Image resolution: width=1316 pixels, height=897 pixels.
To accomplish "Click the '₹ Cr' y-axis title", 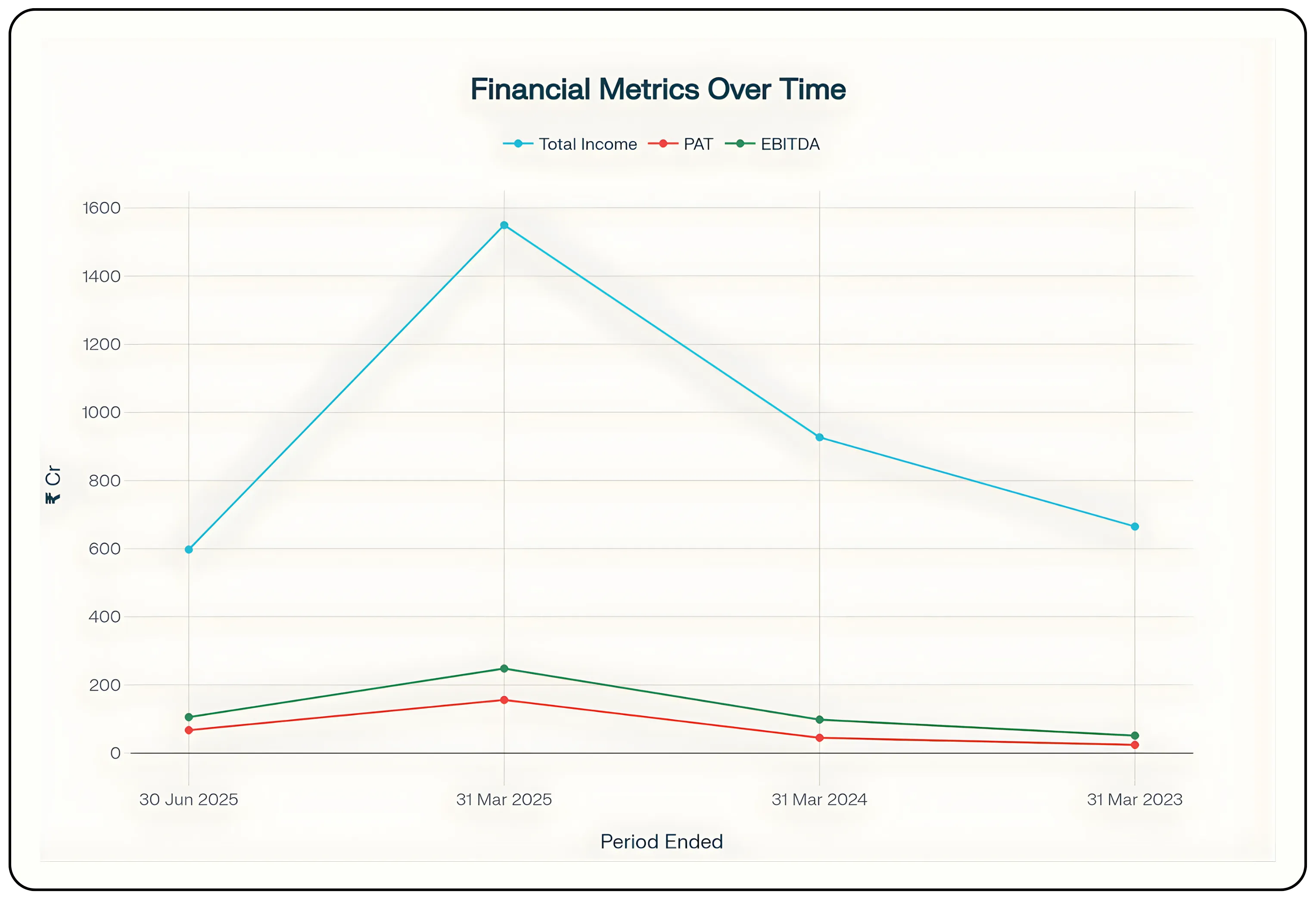I will [x=53, y=484].
